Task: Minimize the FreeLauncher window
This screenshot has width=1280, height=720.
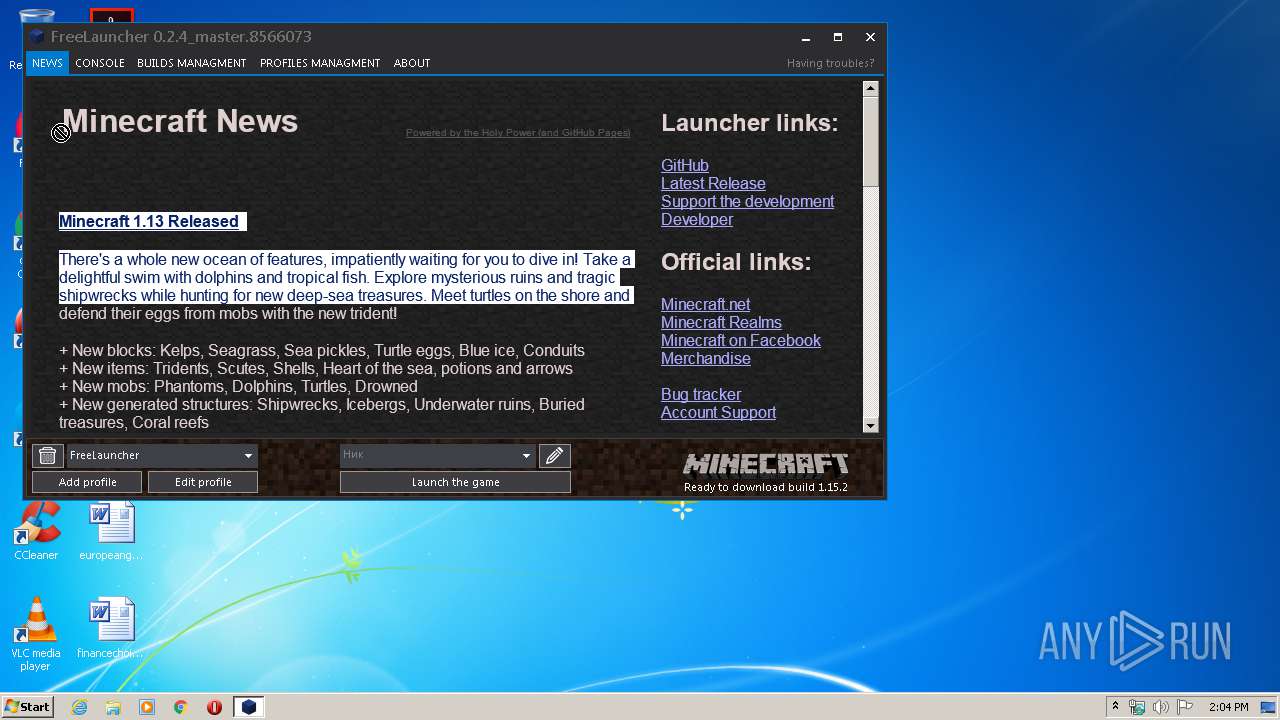Action: pos(806,37)
